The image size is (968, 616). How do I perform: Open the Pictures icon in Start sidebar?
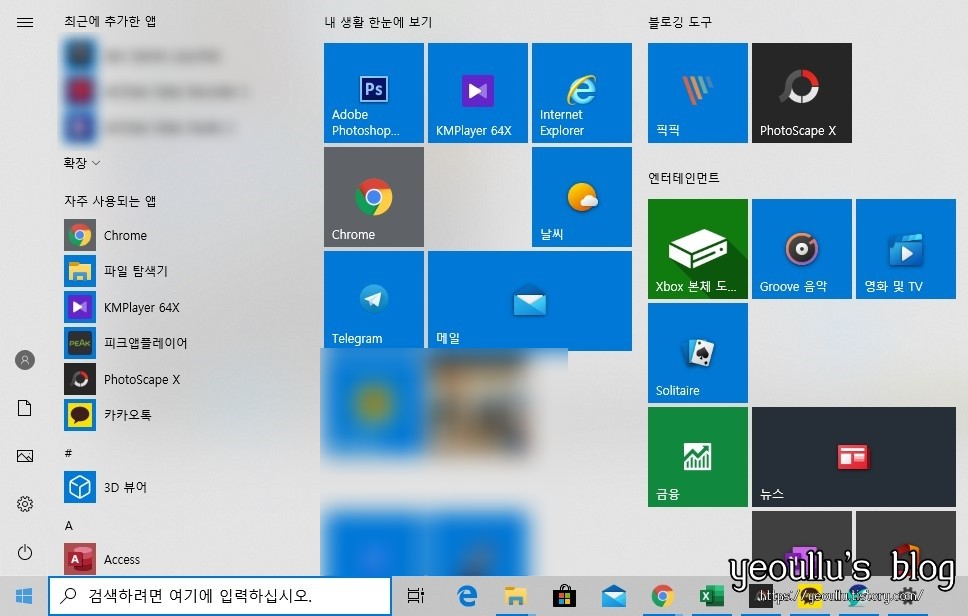click(x=25, y=456)
